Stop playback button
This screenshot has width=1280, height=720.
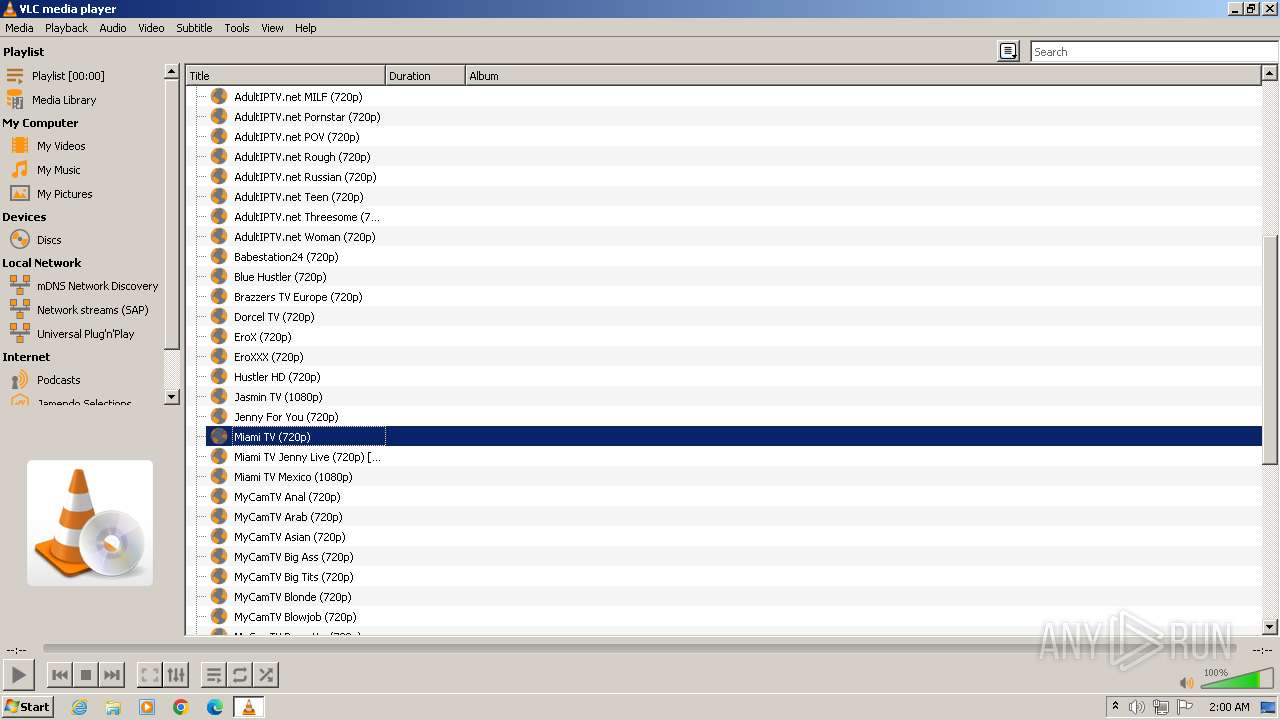pos(86,675)
